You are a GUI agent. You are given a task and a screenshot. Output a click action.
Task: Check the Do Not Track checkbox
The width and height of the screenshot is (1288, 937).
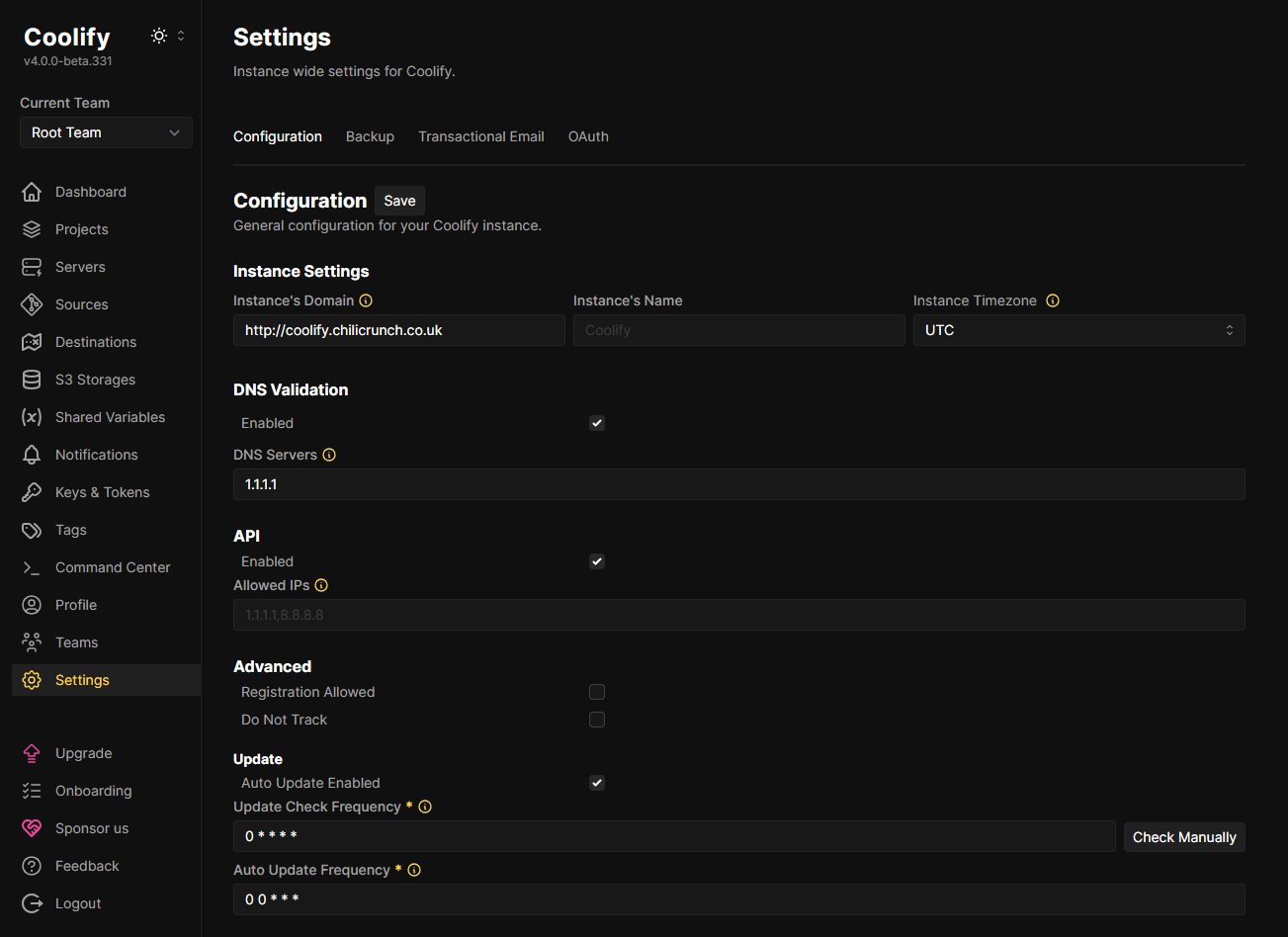pyautogui.click(x=597, y=720)
